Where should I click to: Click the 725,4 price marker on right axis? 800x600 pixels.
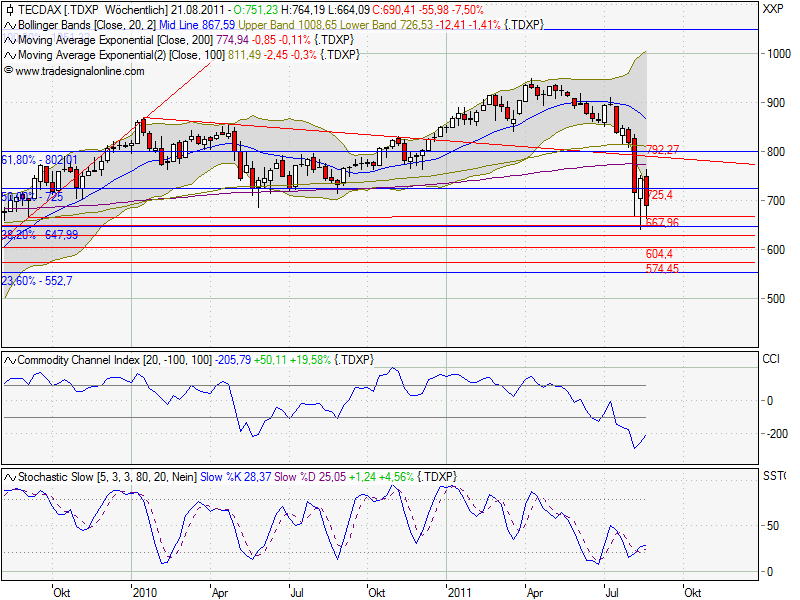[661, 195]
